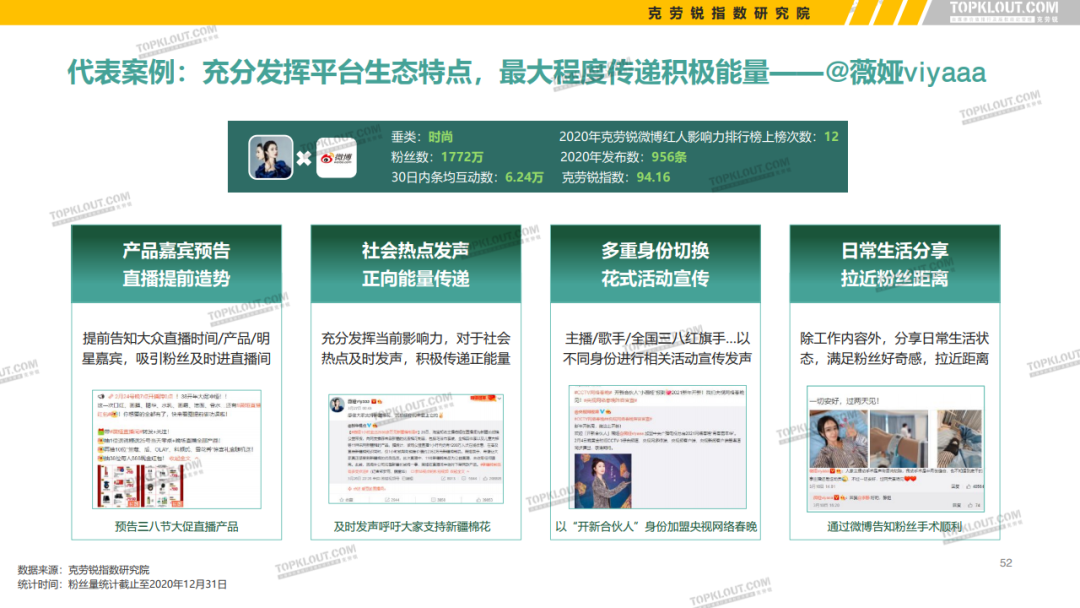1080x608 pixels.
Task: Open the 三八节 promo Weibo post screenshot
Action: (x=177, y=449)
